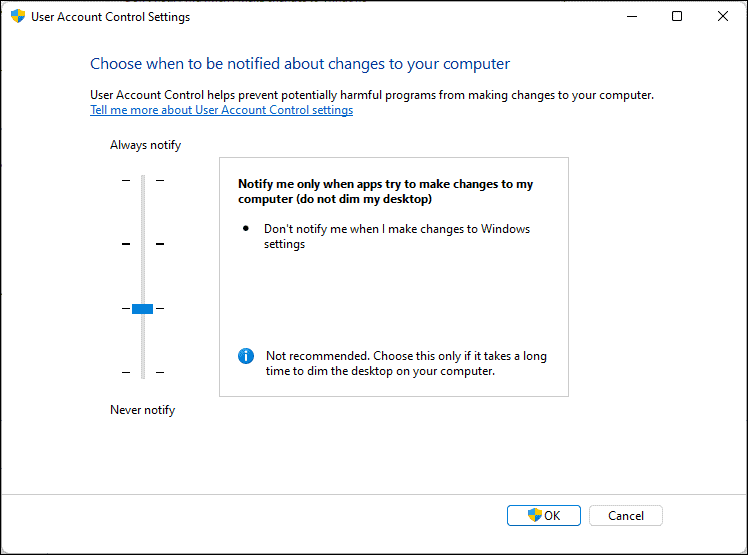Close the User Account Control Settings window
Screen dimensions: 748x555
click(x=722, y=17)
